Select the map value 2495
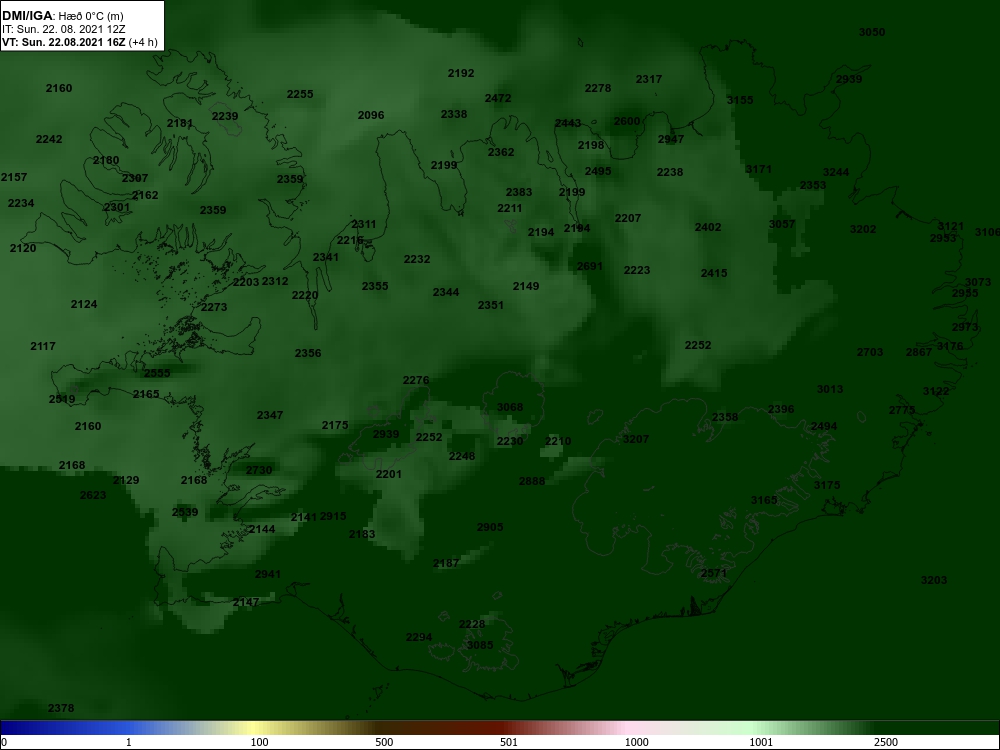1000x750 pixels. coord(598,171)
